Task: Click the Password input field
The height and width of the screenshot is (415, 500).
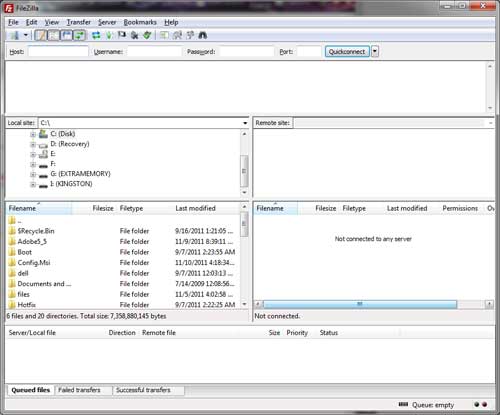Action: click(x=247, y=52)
